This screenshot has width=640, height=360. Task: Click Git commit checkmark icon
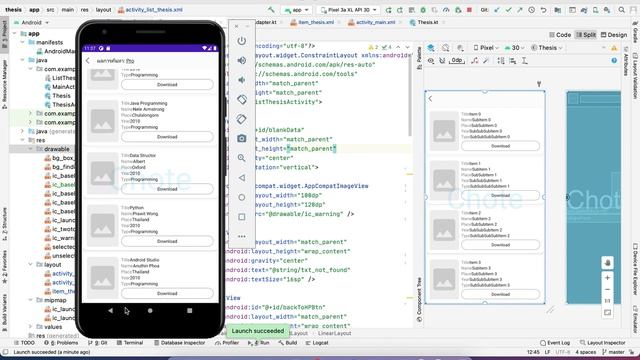(x=508, y=9)
